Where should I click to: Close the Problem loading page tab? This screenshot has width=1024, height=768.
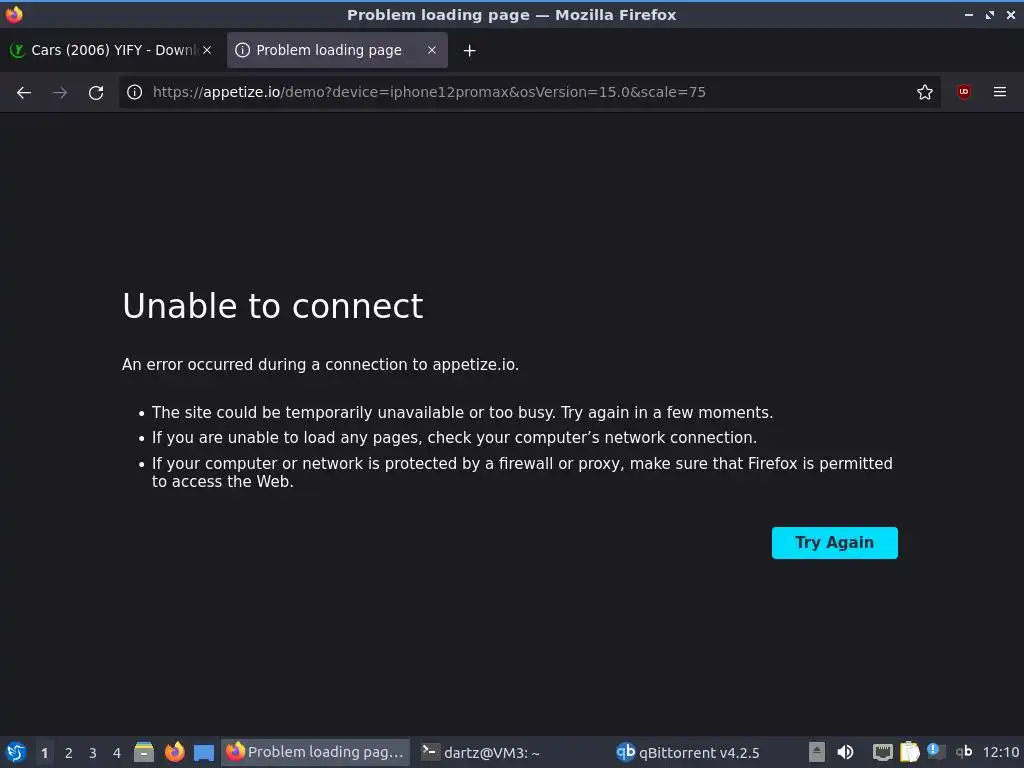[x=432, y=50]
